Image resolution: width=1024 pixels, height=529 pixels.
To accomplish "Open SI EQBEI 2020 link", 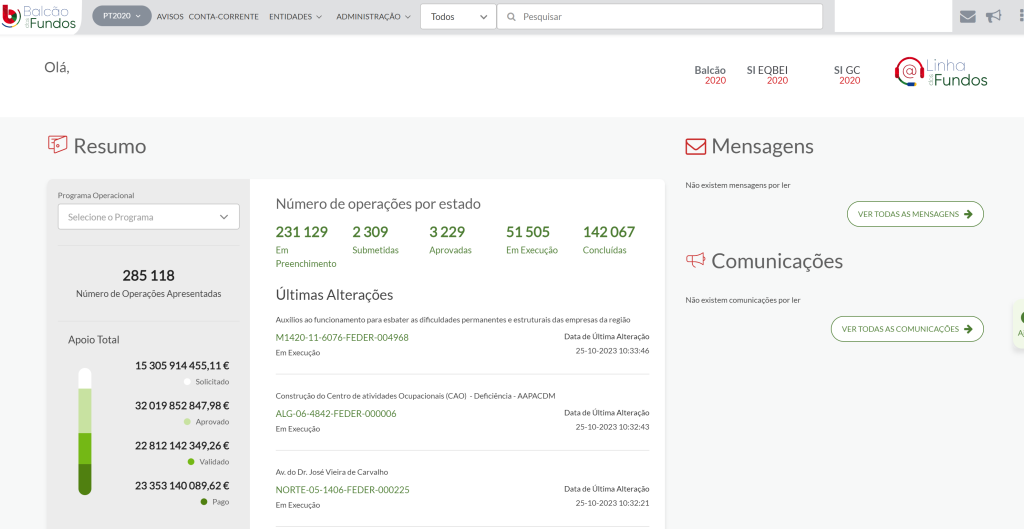I will 767,75.
